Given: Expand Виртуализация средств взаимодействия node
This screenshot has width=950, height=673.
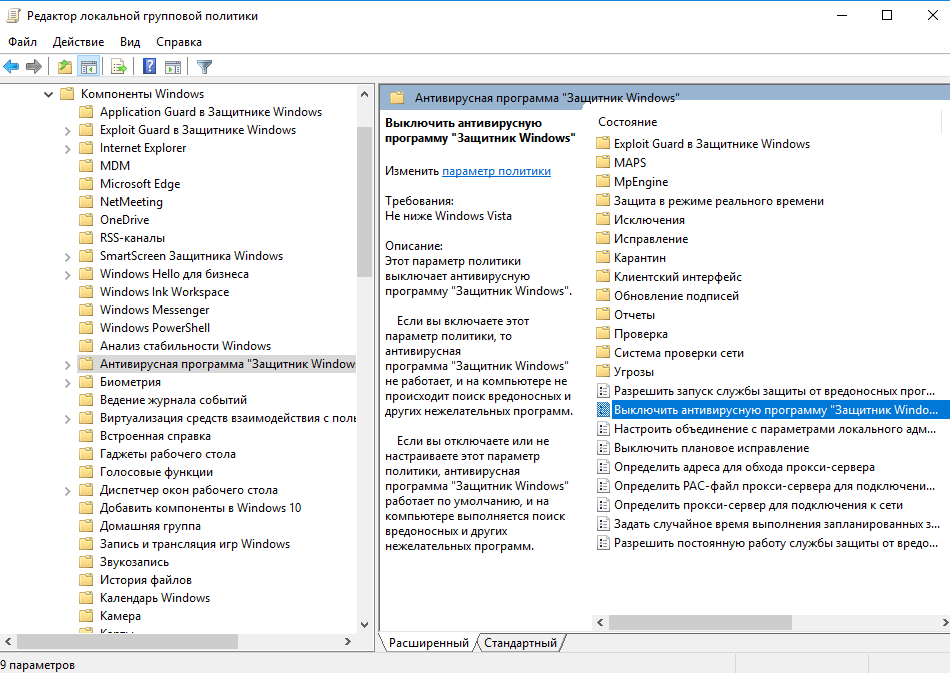Looking at the screenshot, I should 67,418.
